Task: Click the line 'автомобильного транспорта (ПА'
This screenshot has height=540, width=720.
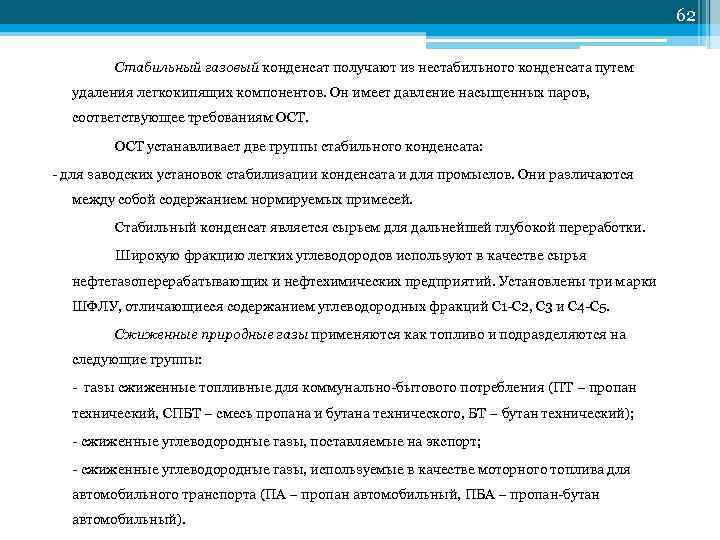Action: (x=336, y=495)
